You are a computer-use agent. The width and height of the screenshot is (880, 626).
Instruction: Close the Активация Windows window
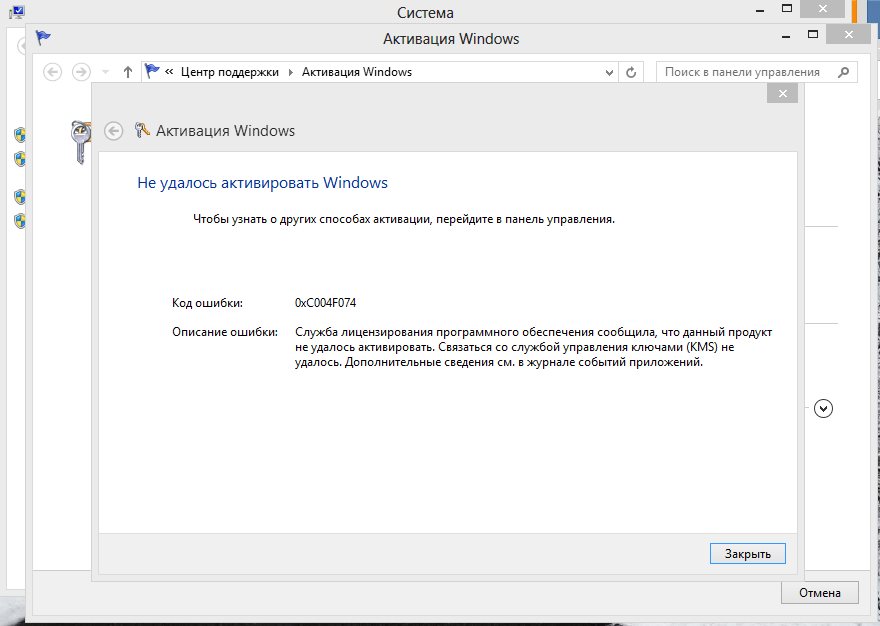click(x=849, y=34)
